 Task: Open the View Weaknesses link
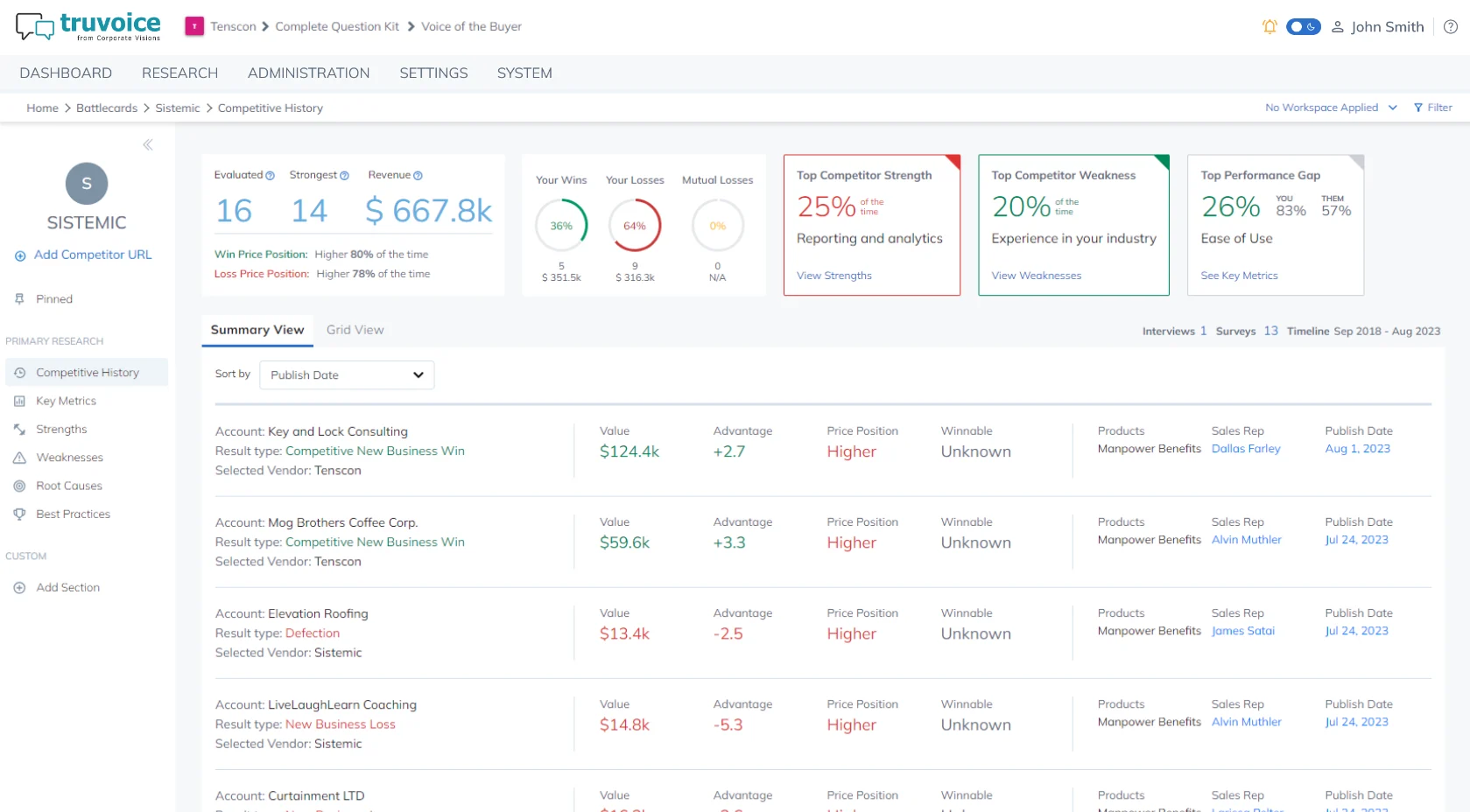(x=1036, y=276)
